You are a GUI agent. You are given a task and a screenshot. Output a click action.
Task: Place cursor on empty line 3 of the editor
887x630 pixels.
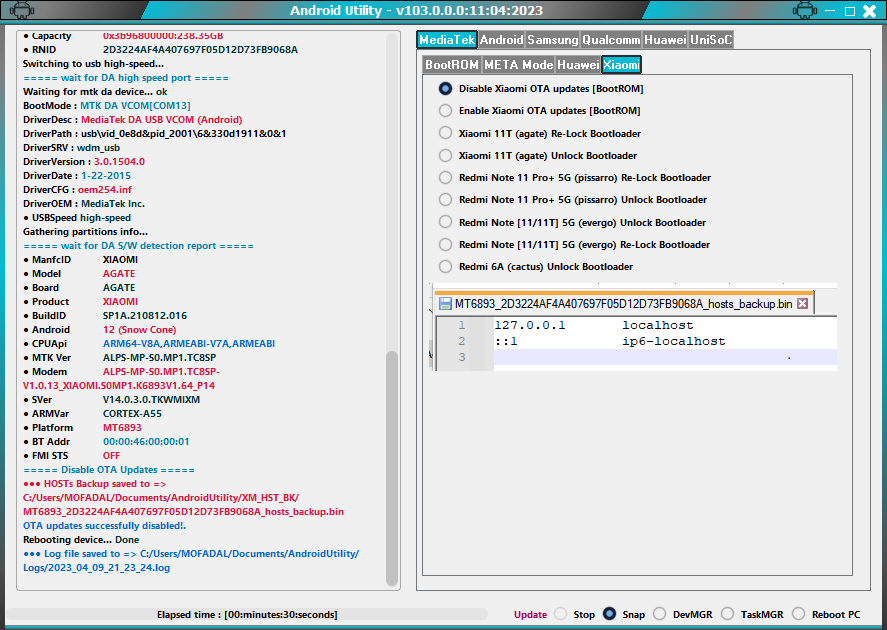click(x=665, y=357)
